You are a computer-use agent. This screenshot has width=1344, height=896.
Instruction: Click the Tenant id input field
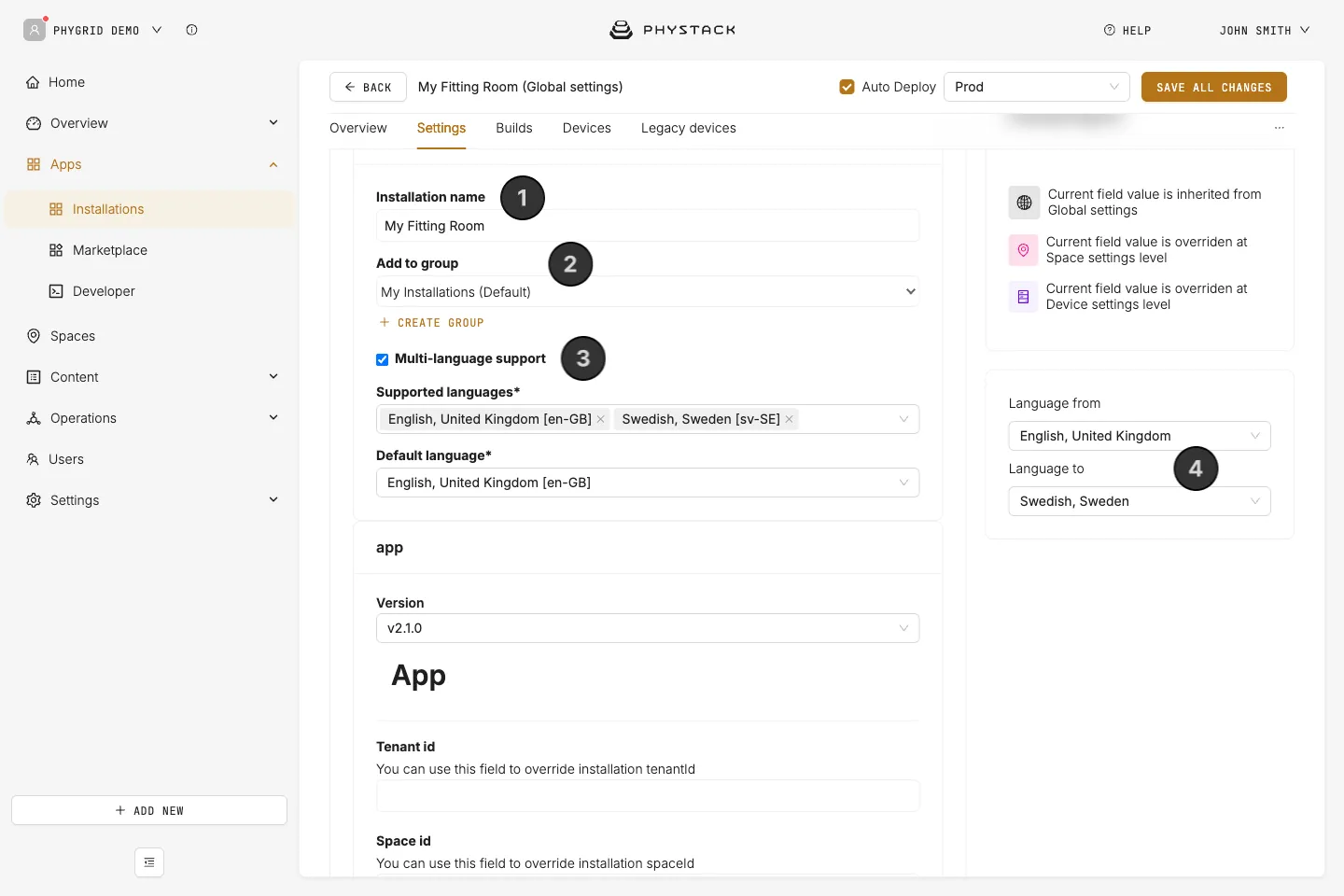tap(648, 796)
